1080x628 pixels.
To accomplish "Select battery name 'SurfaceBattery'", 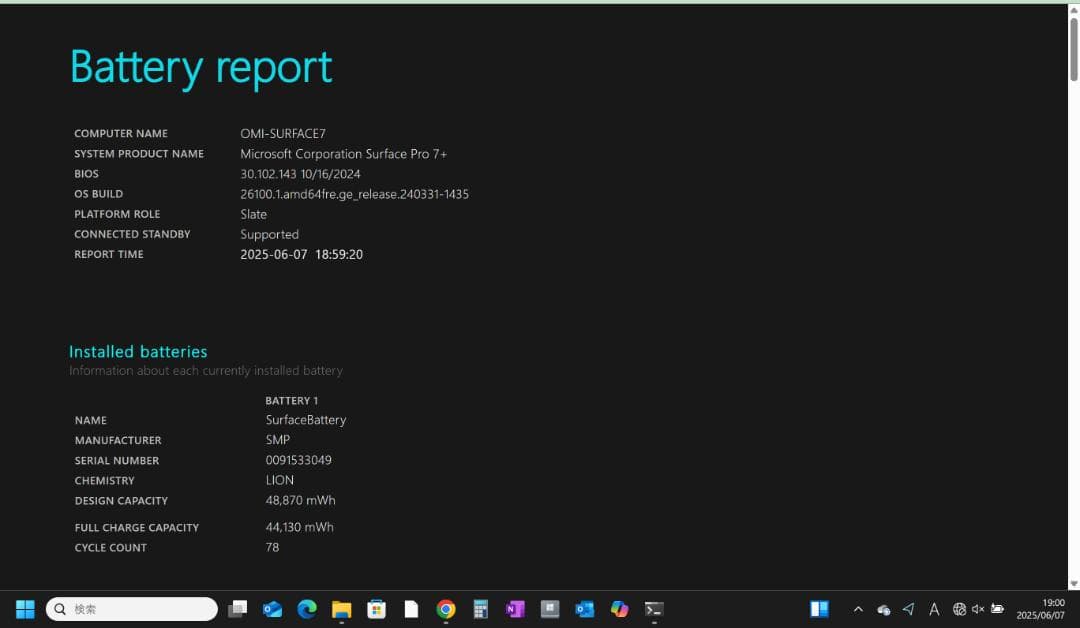I will point(306,419).
